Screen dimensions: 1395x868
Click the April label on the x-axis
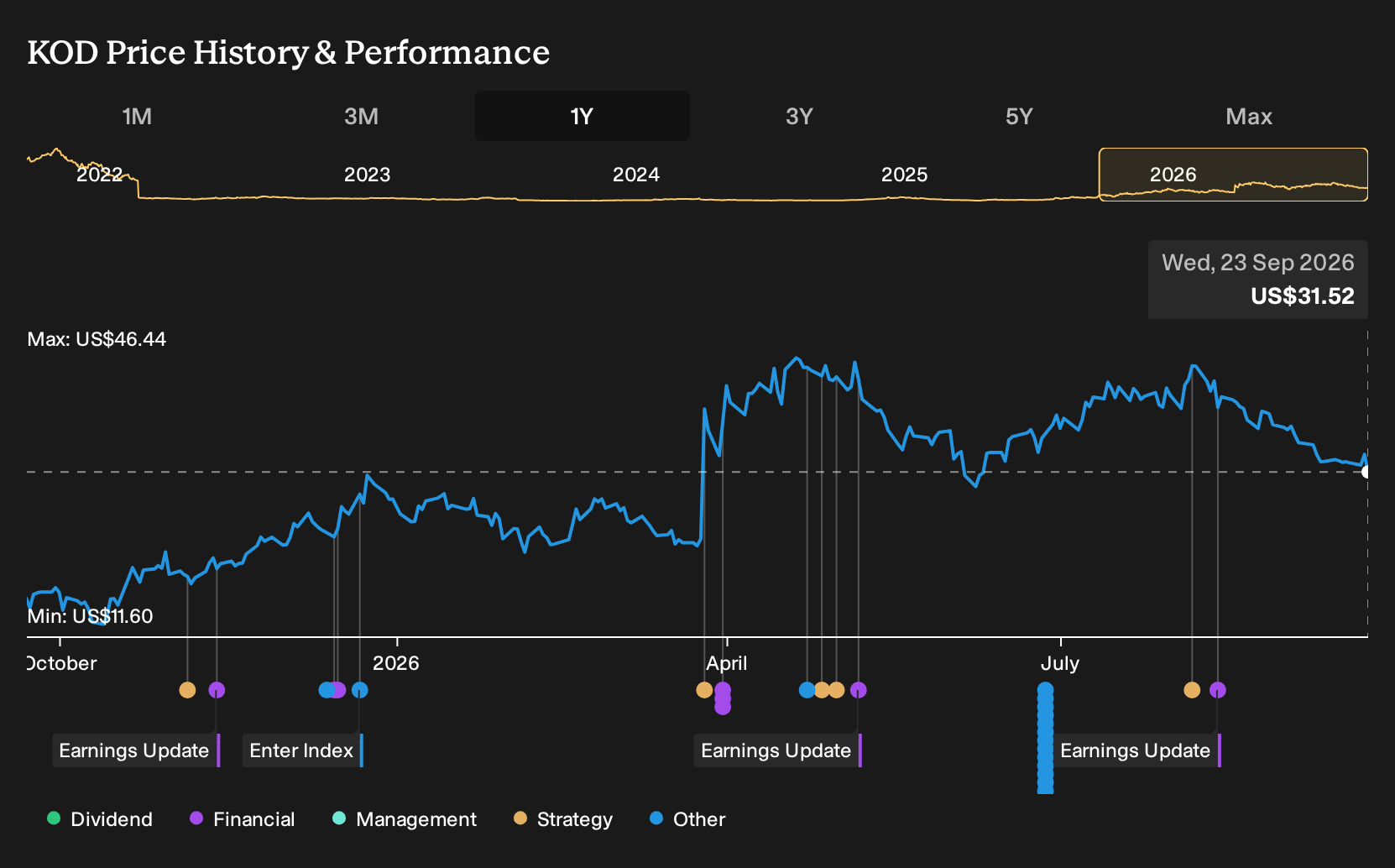point(727,663)
